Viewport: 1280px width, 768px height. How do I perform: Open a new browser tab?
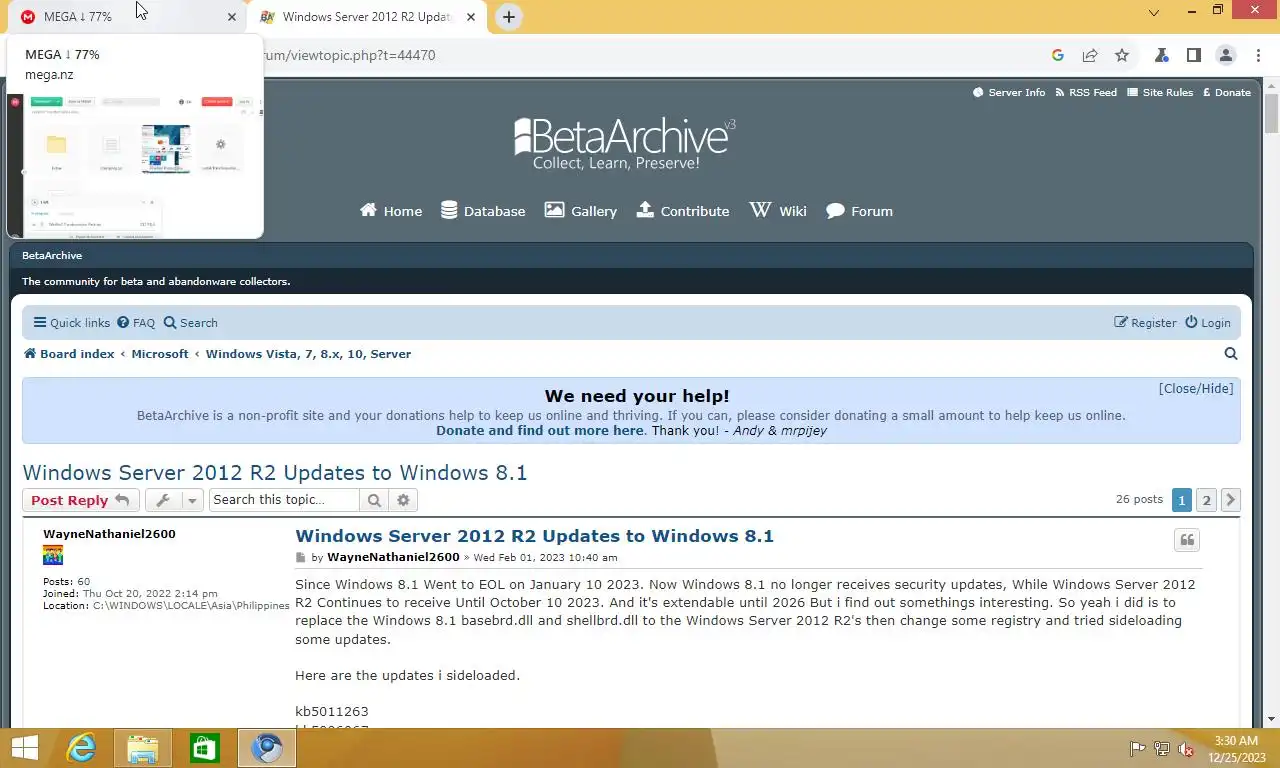[x=509, y=17]
